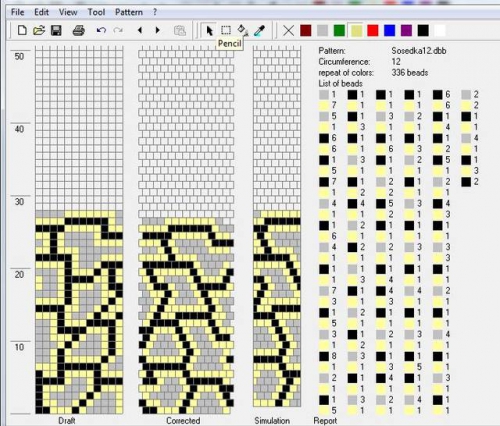Click the question mark help menu
This screenshot has height=426, width=500.
(x=155, y=12)
